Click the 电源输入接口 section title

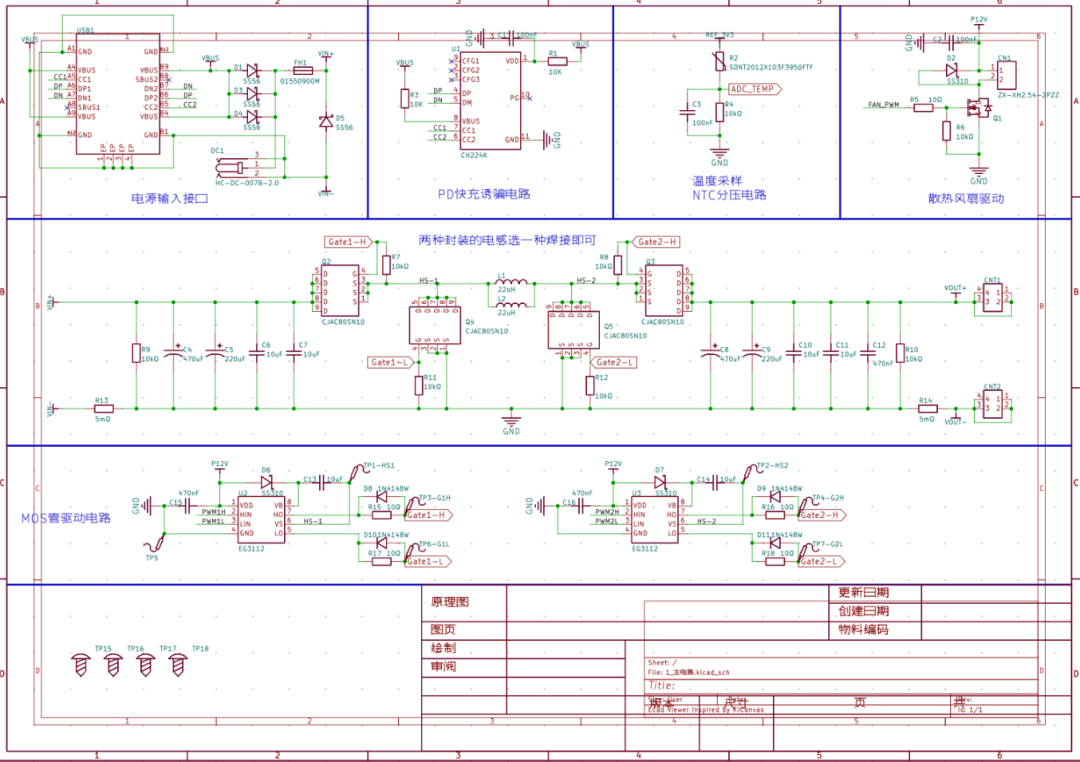[169, 198]
